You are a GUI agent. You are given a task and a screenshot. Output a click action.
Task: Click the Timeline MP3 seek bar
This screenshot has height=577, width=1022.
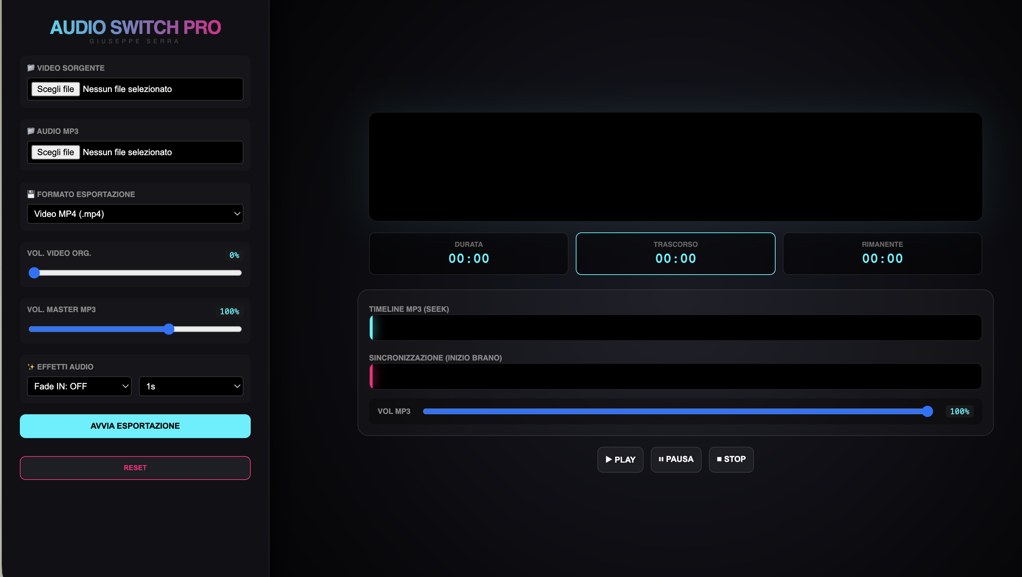tap(675, 327)
